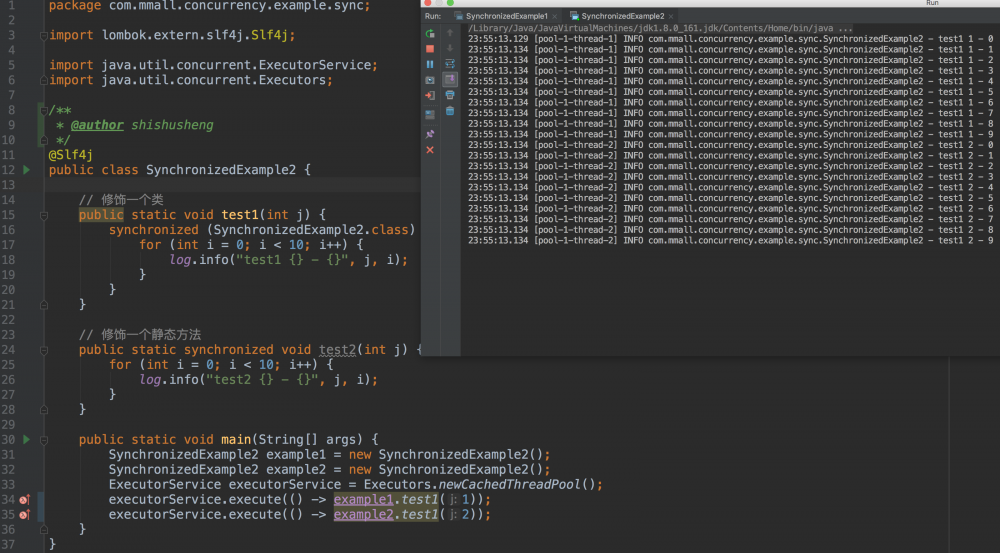This screenshot has height=553, width=1000.
Task: Toggle scroll to end of console
Action: click(x=450, y=79)
